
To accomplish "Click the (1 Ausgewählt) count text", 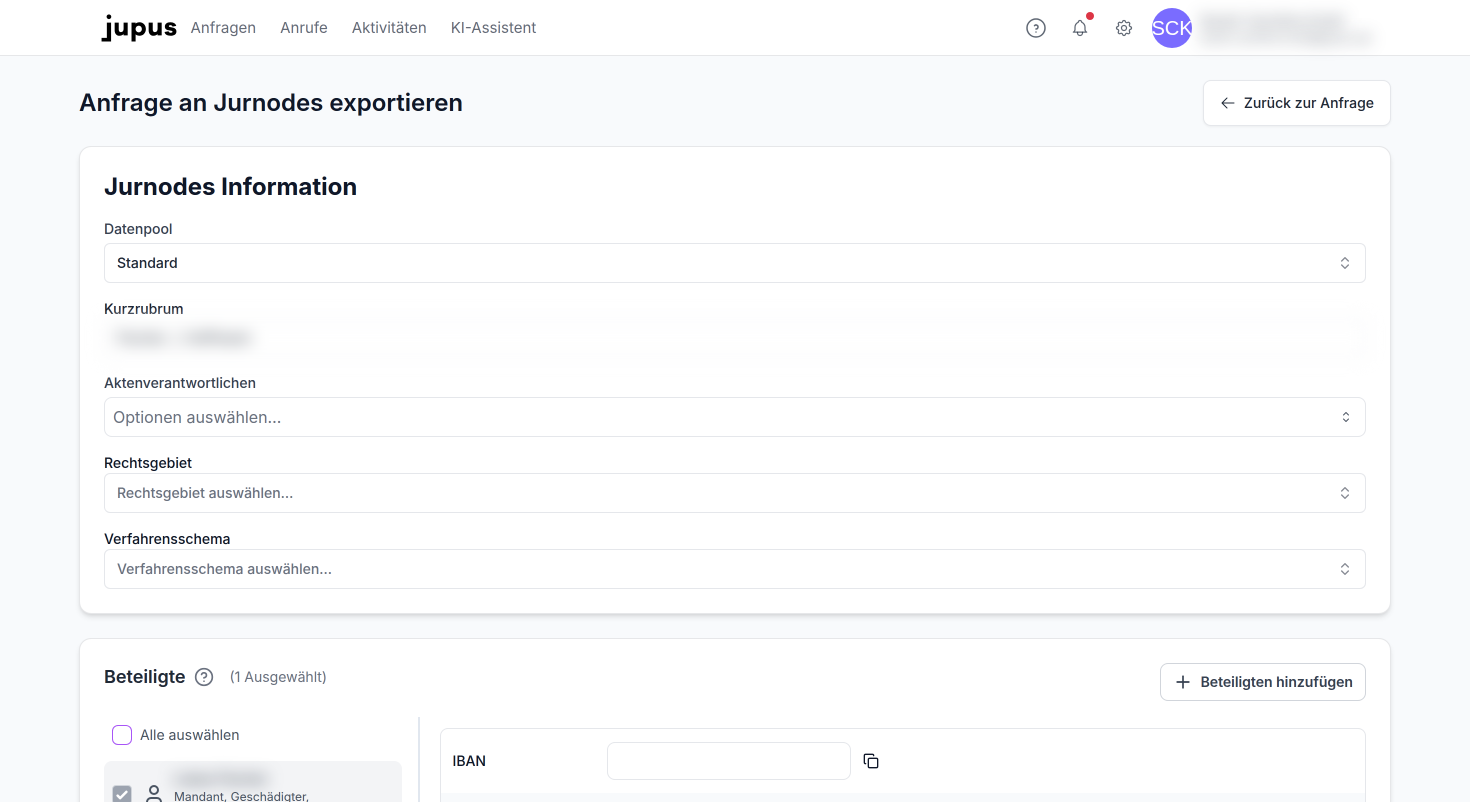I will [x=278, y=677].
